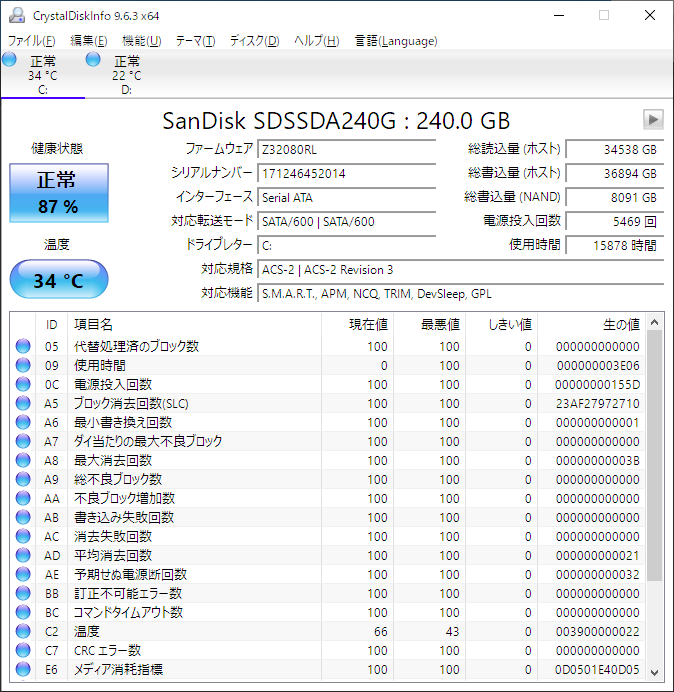Click raw value 23AF27972710
The image size is (674, 692).
tap(597, 403)
